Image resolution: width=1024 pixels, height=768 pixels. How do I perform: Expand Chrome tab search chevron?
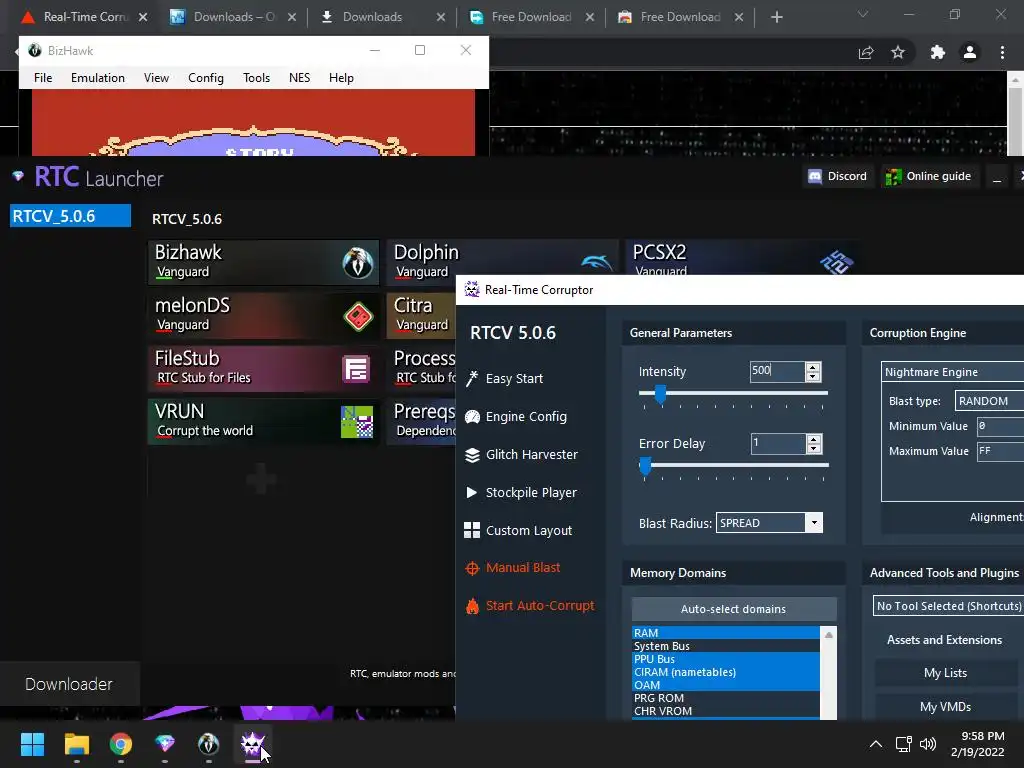pos(863,14)
